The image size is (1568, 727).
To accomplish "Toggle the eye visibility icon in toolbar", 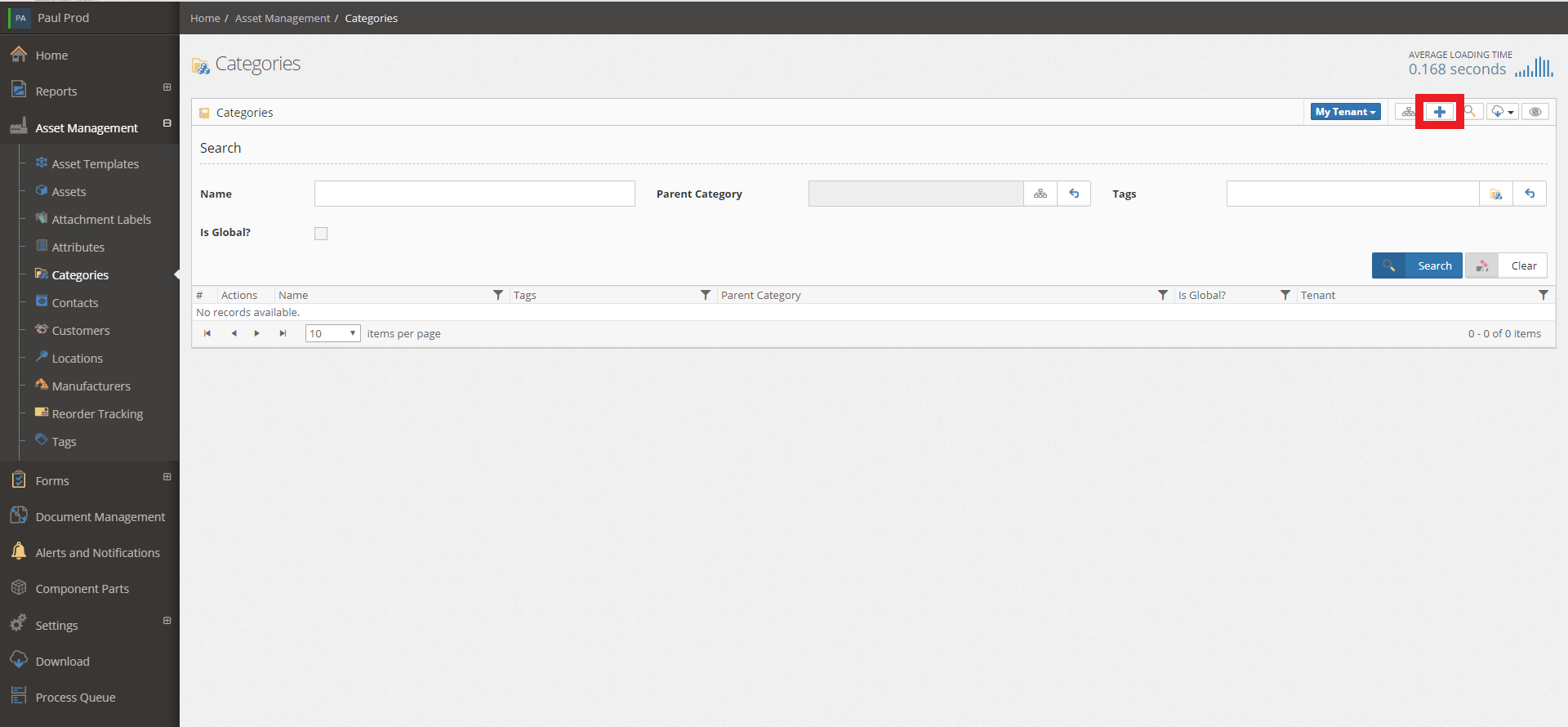I will pyautogui.click(x=1535, y=112).
